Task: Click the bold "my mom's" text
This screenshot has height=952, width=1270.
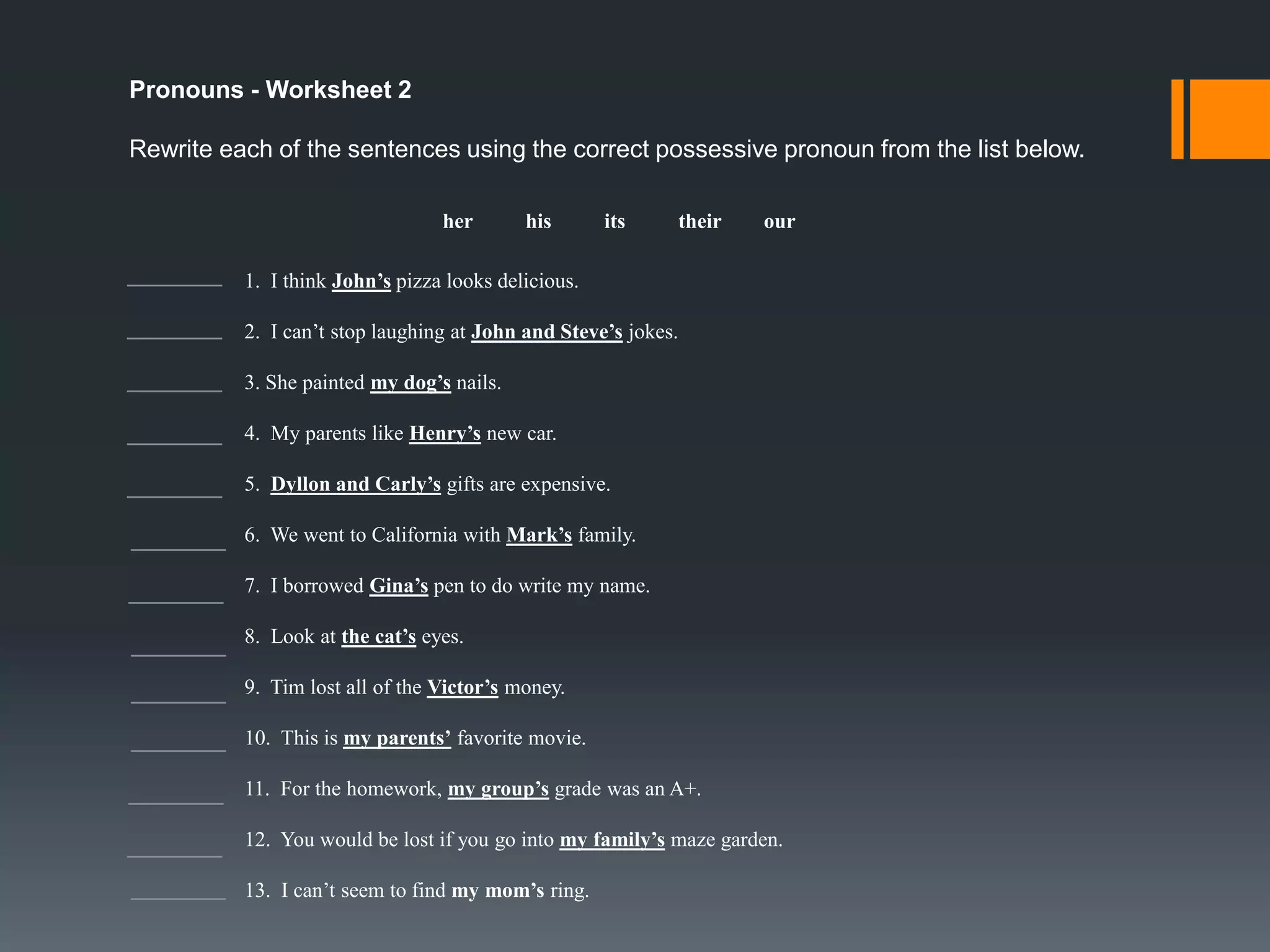Action: pyautogui.click(x=498, y=891)
